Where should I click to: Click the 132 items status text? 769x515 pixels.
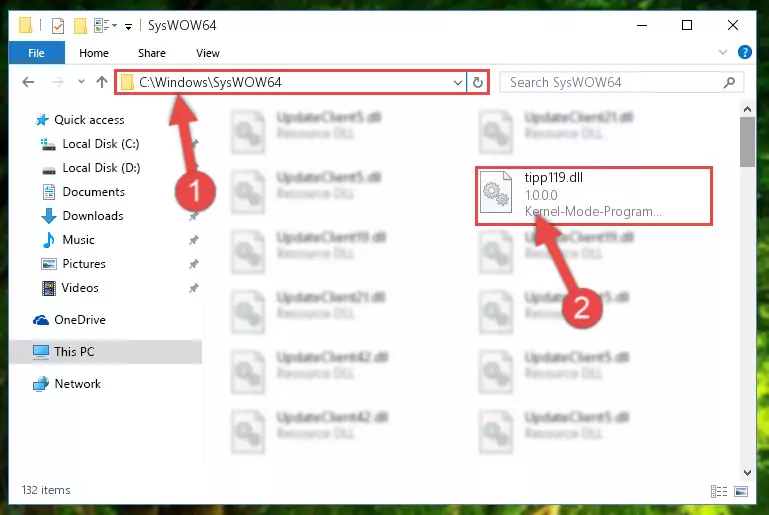46,490
